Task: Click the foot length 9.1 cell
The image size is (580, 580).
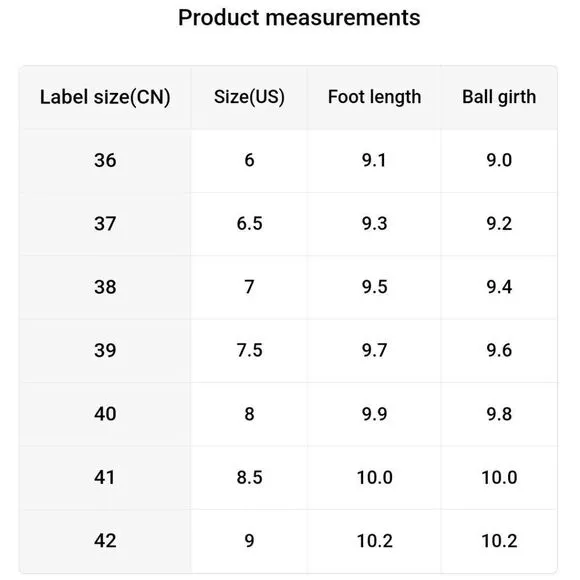Action: (374, 161)
